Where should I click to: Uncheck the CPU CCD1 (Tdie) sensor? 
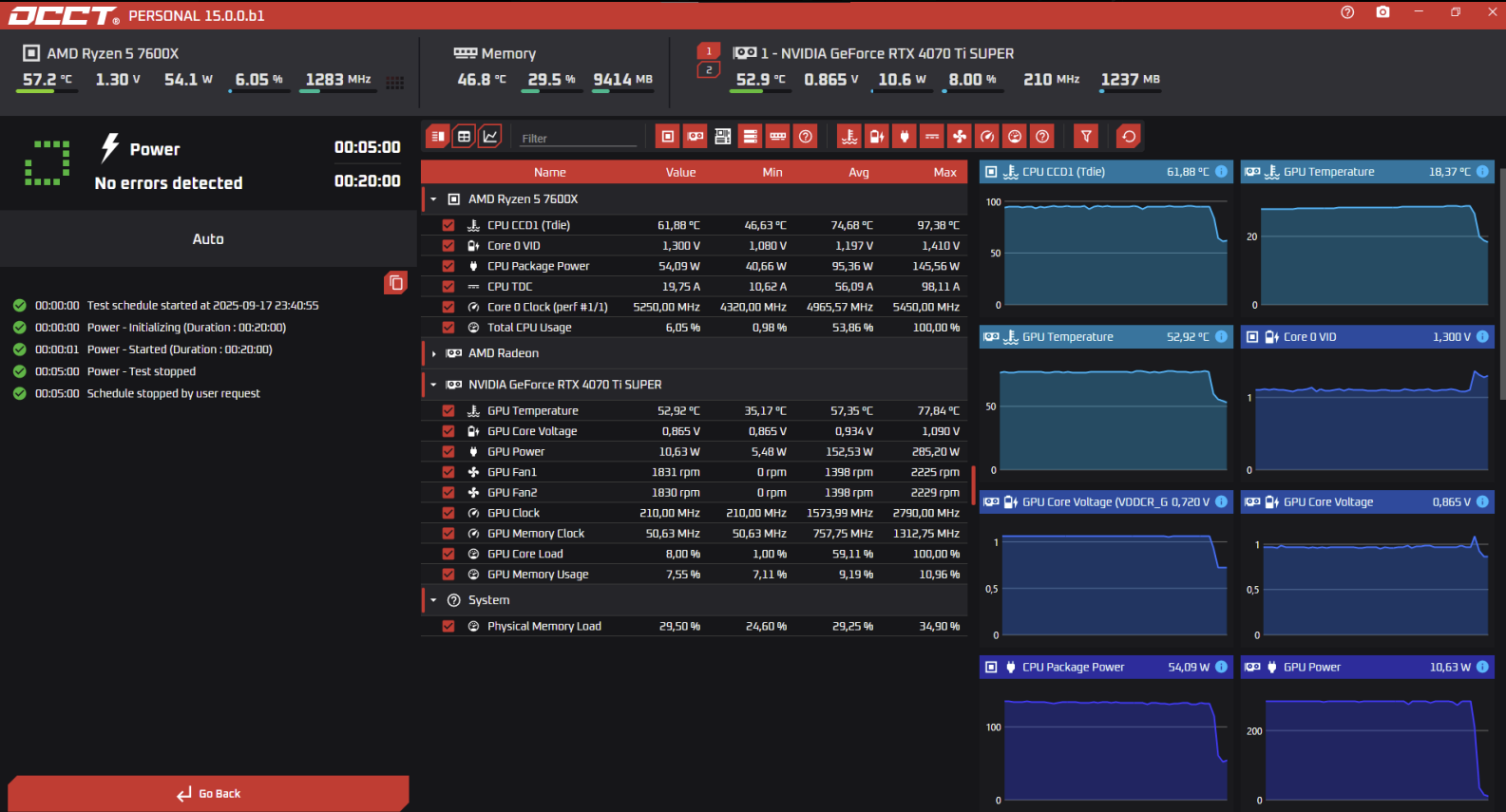pyautogui.click(x=448, y=225)
